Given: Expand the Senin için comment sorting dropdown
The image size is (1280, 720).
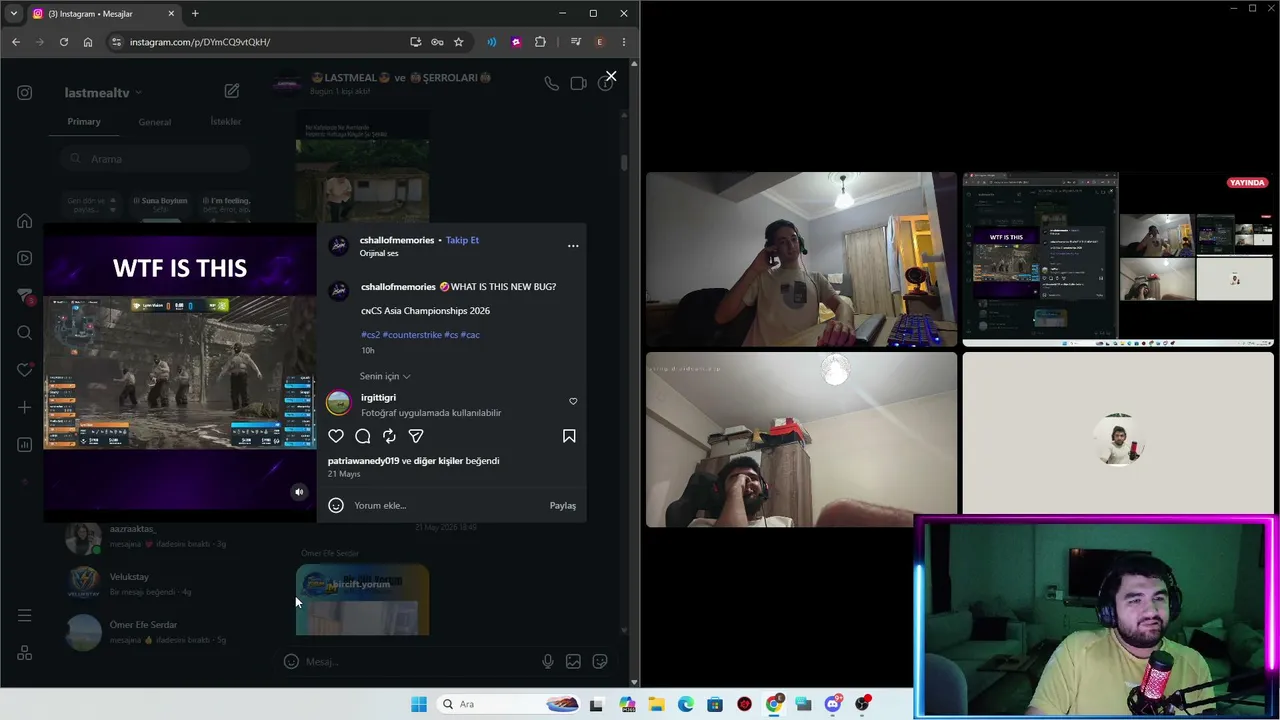Looking at the screenshot, I should (385, 376).
